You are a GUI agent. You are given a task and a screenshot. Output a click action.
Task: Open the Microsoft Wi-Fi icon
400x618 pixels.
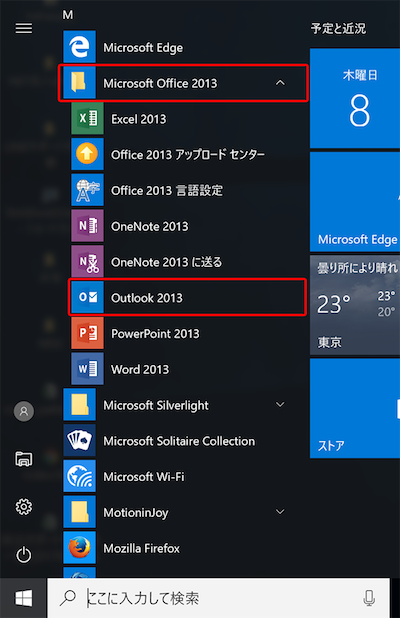79,477
